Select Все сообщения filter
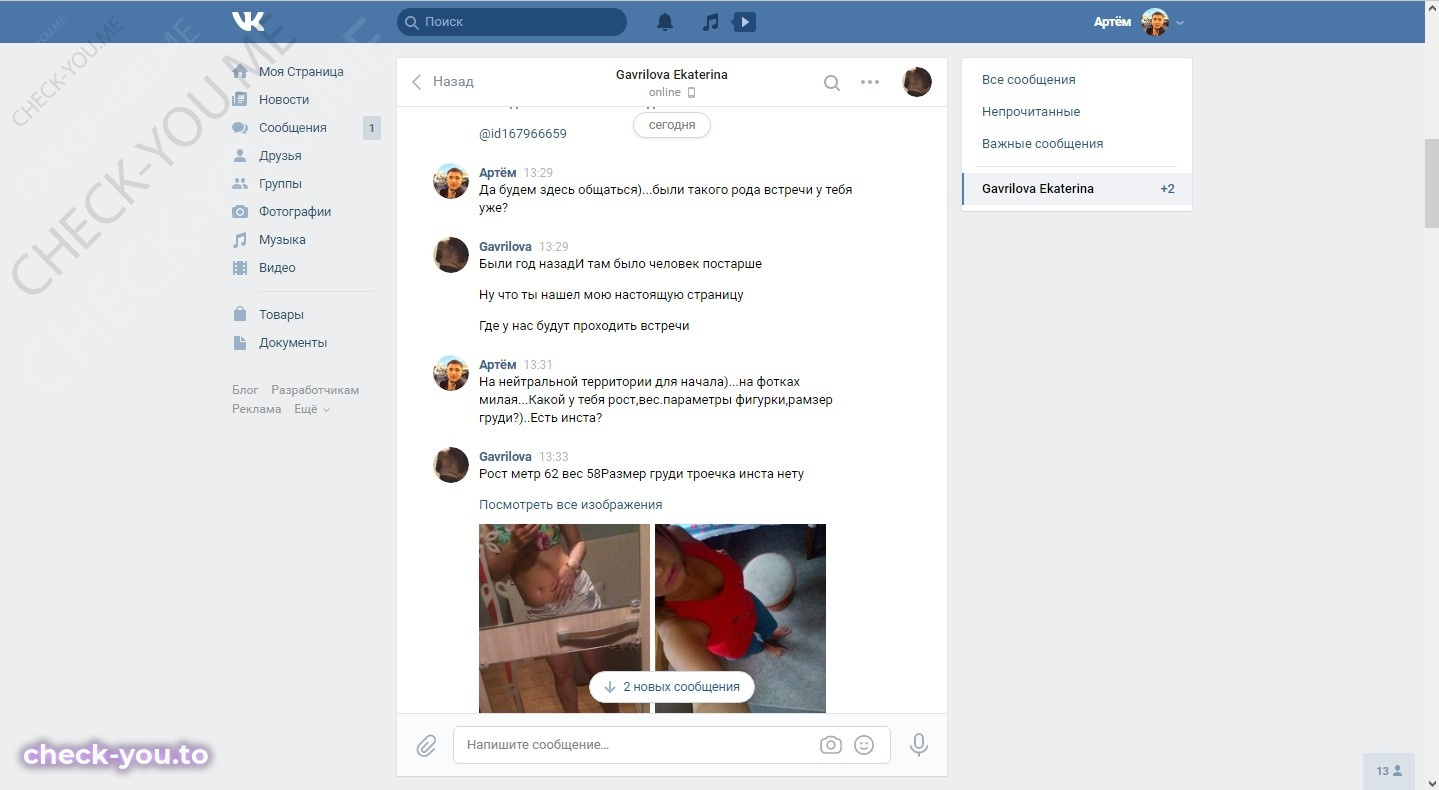This screenshot has width=1439, height=790. [x=1077, y=80]
